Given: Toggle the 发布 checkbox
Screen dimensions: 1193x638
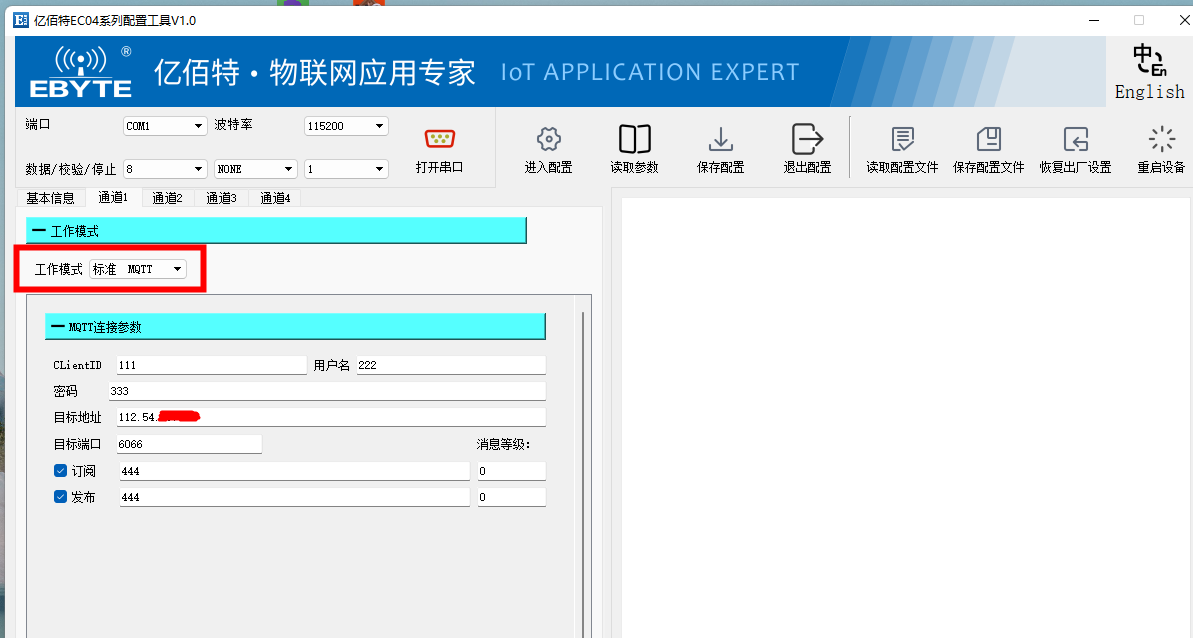Looking at the screenshot, I should [60, 497].
